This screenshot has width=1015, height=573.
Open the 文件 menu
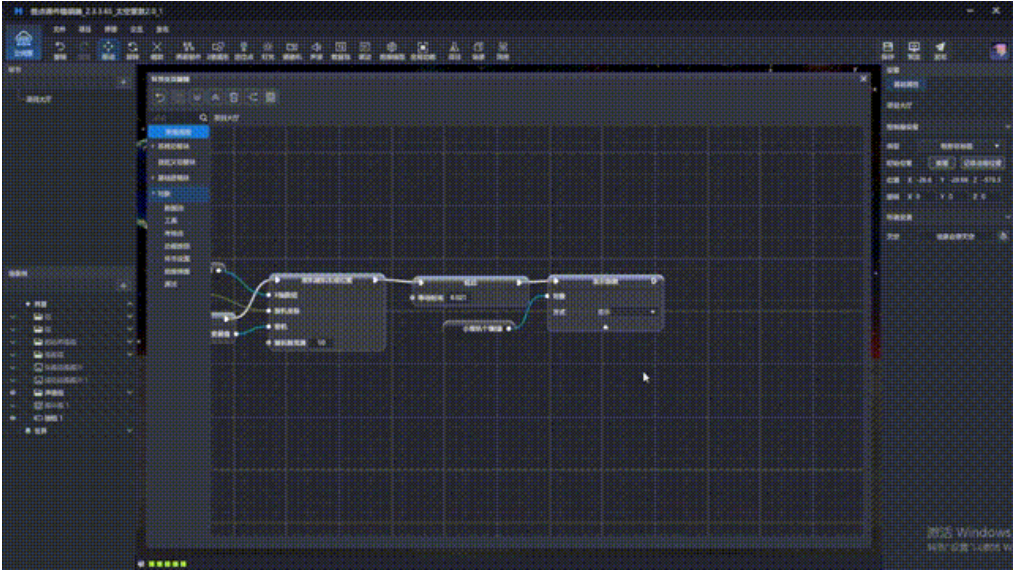click(59, 30)
